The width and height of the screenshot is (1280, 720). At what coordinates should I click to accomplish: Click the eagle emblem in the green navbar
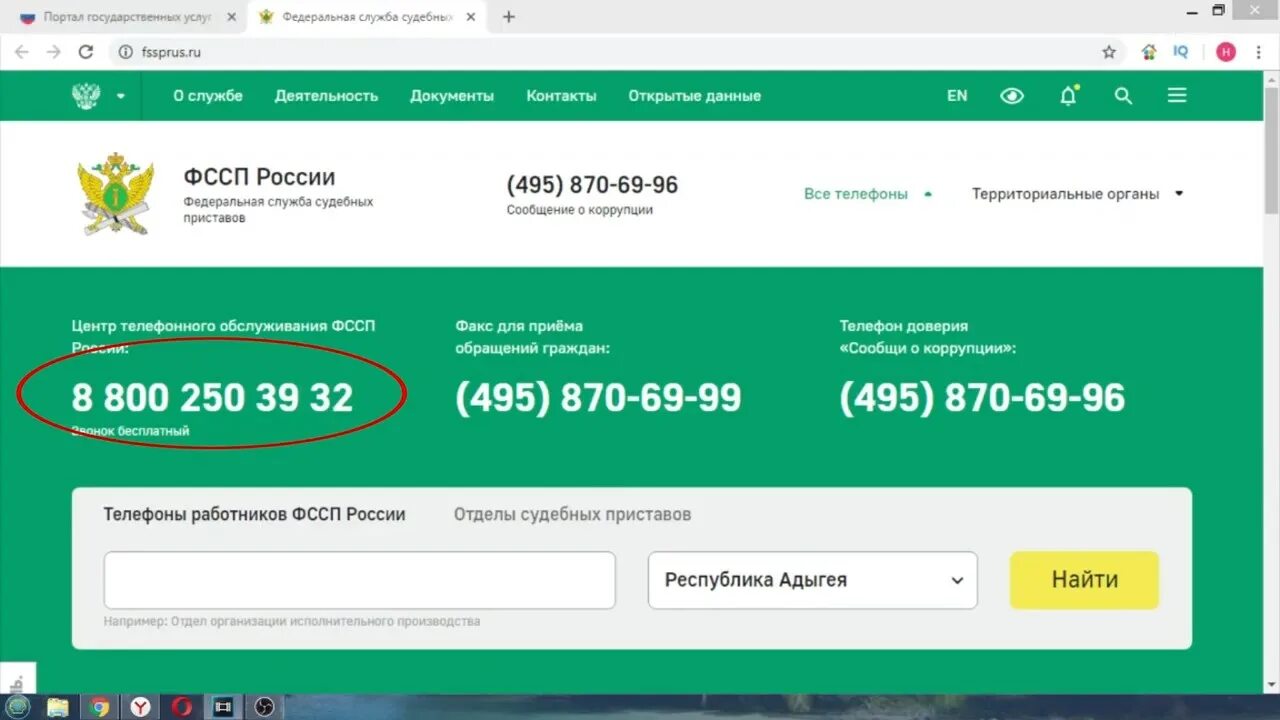coord(87,96)
